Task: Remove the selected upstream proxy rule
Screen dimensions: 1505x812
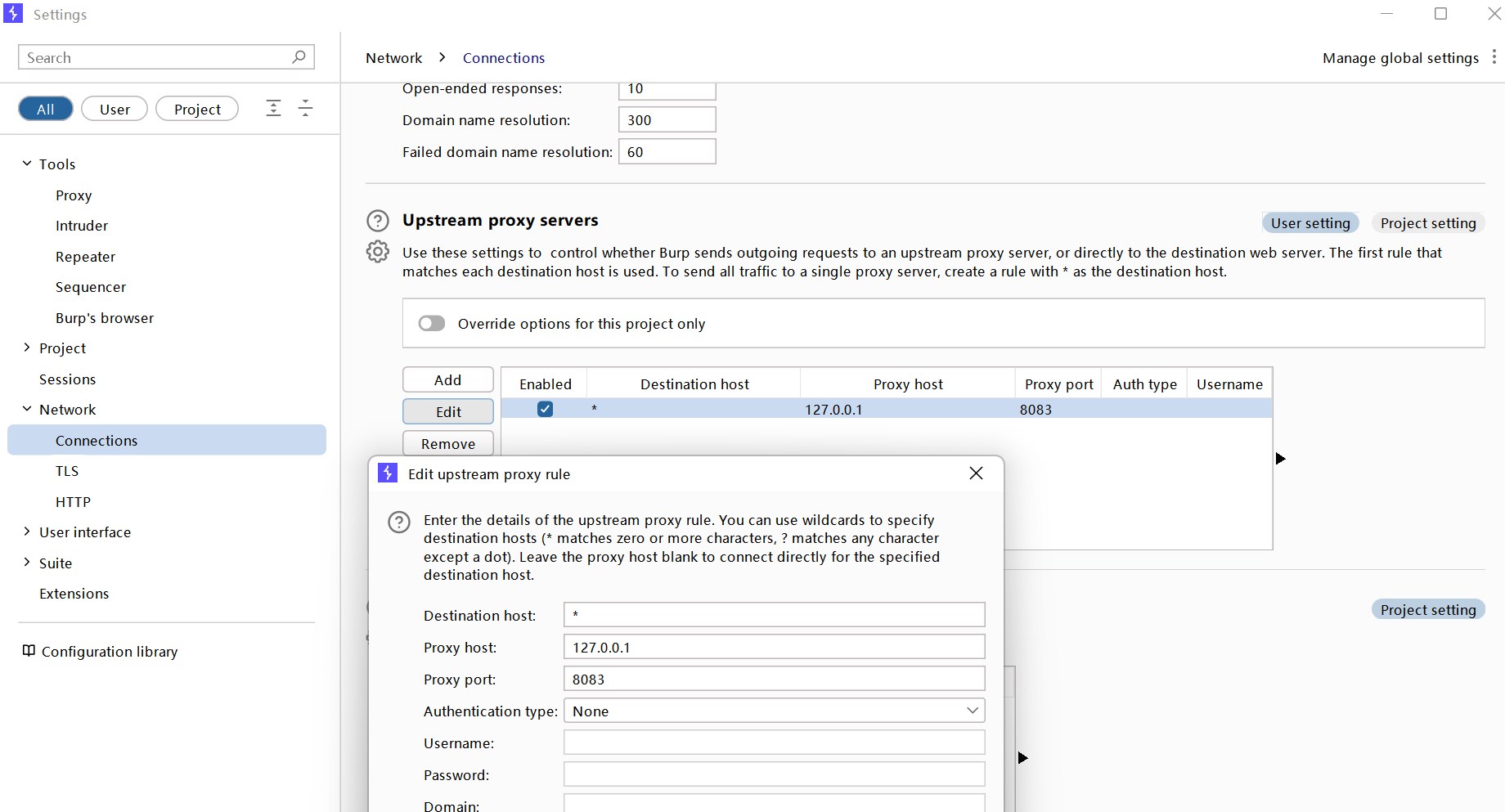Action: [447, 443]
